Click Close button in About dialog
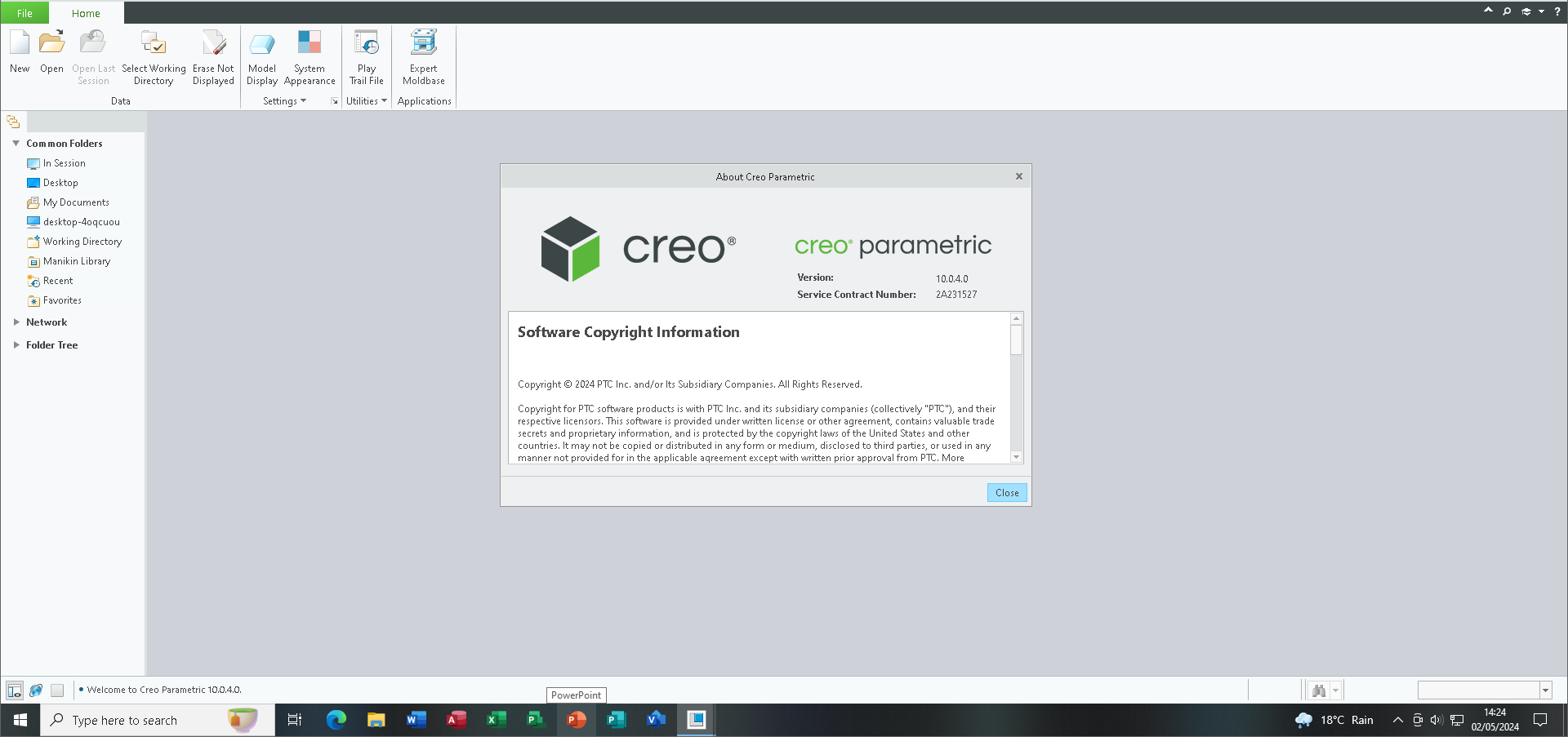This screenshot has height=737, width=1568. [x=1007, y=493]
